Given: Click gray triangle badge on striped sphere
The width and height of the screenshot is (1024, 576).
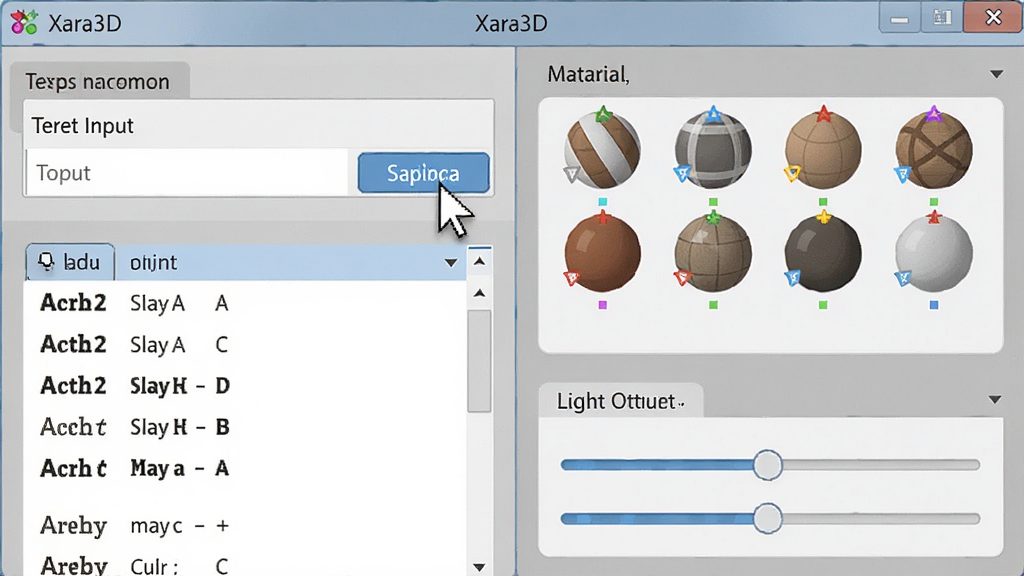Looking at the screenshot, I should point(571,174).
